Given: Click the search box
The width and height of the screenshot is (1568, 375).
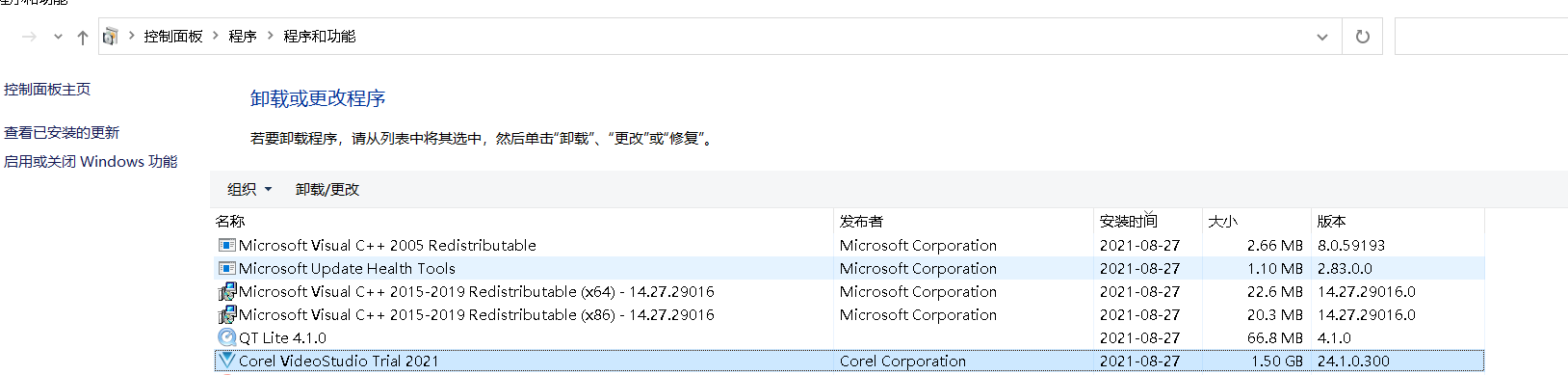Looking at the screenshot, I should pyautogui.click(x=1481, y=37).
